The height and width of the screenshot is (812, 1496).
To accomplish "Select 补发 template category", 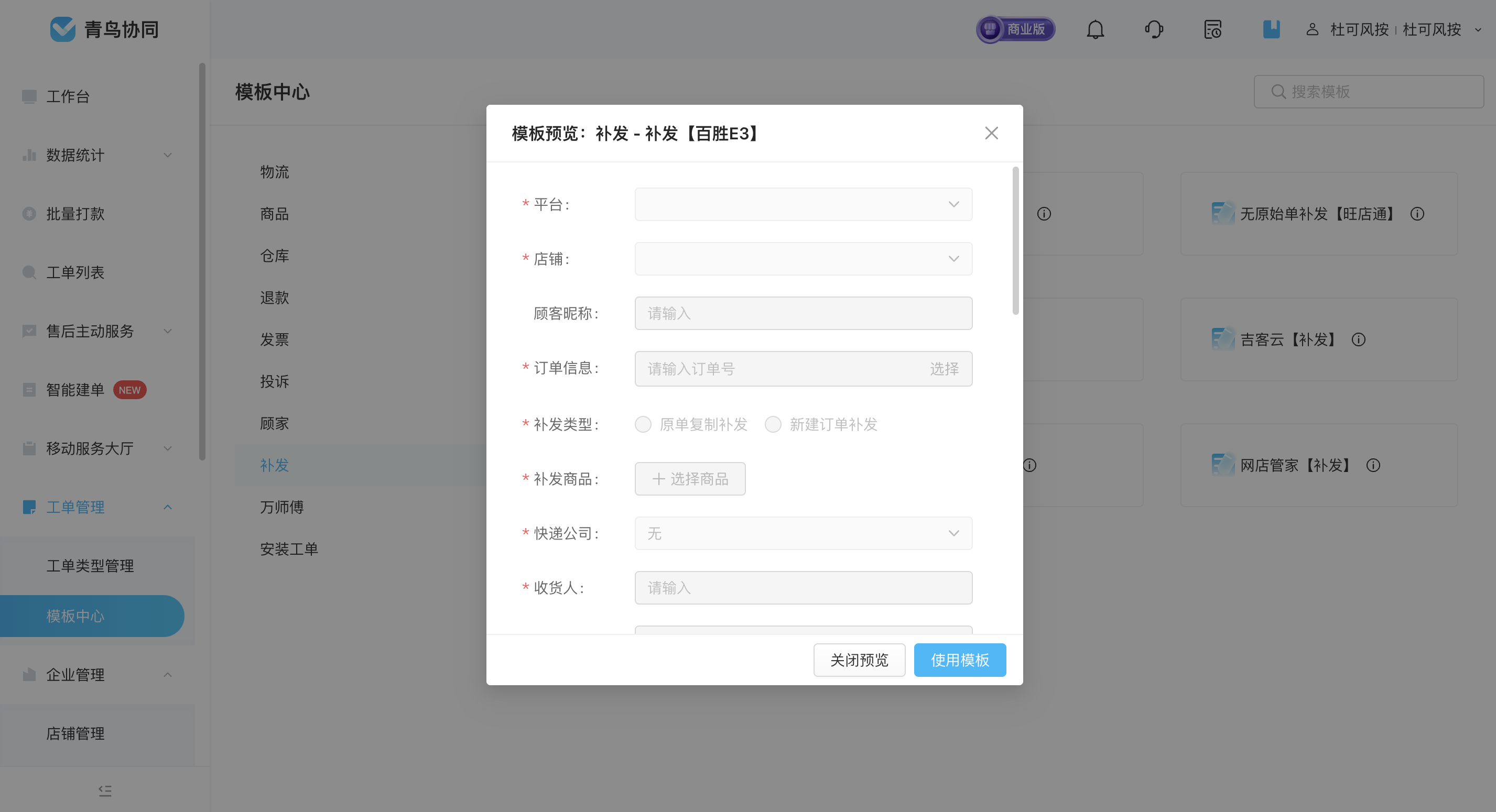I will [x=275, y=465].
